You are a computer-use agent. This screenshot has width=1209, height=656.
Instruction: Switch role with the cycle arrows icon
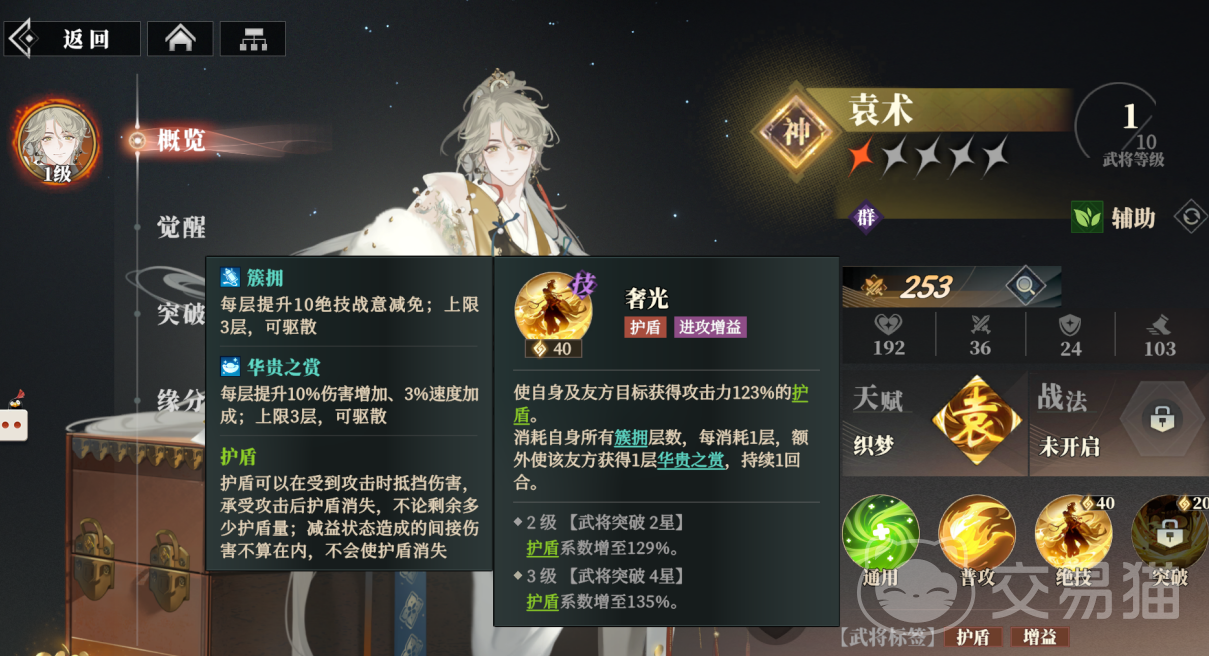click(x=1190, y=216)
